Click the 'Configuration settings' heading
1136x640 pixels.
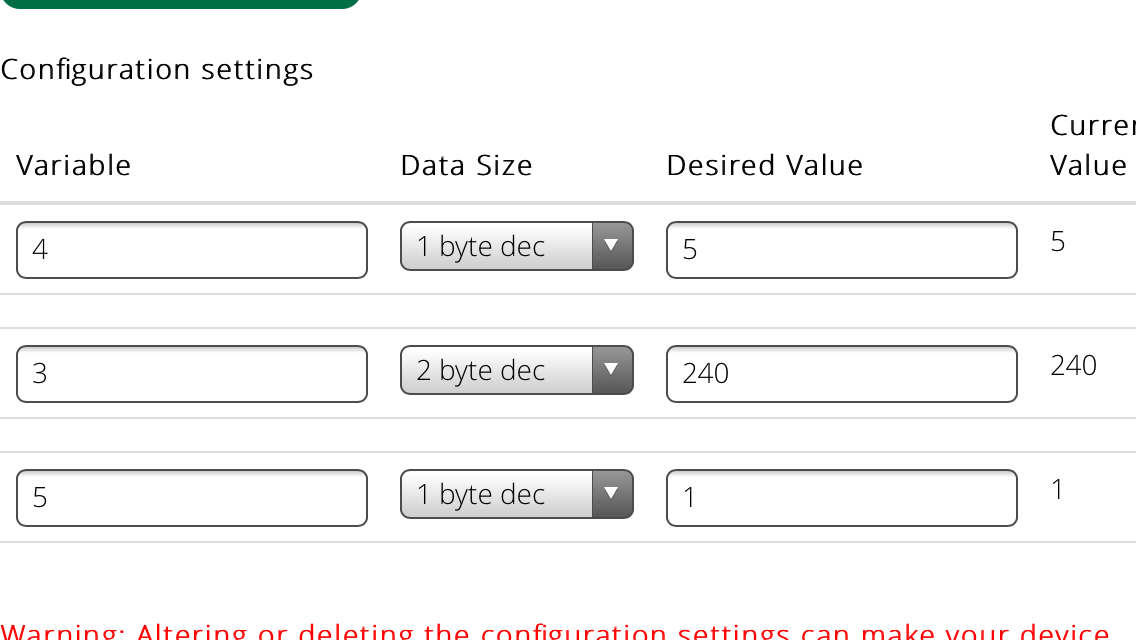point(157,69)
